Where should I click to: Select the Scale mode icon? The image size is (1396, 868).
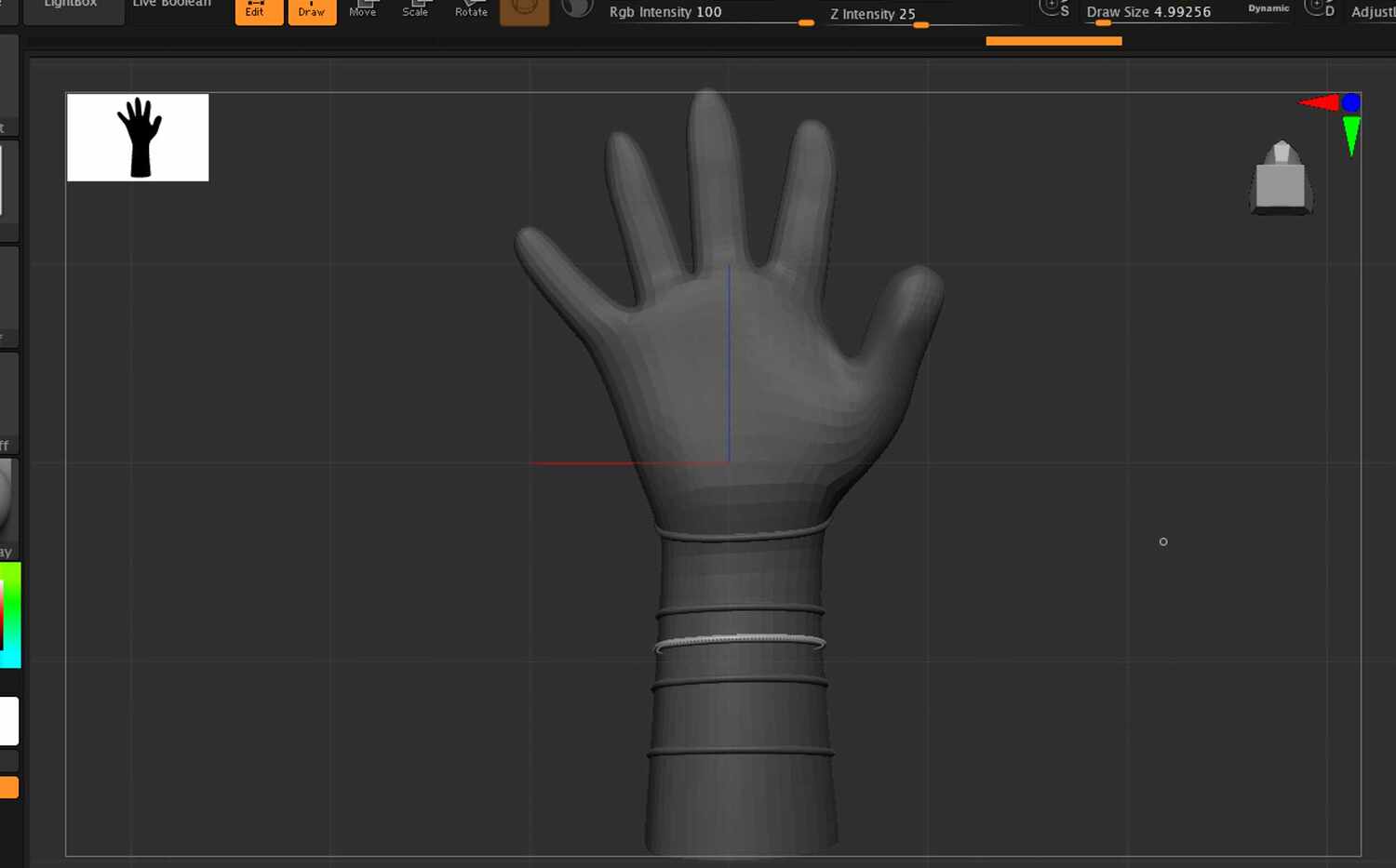pyautogui.click(x=416, y=9)
